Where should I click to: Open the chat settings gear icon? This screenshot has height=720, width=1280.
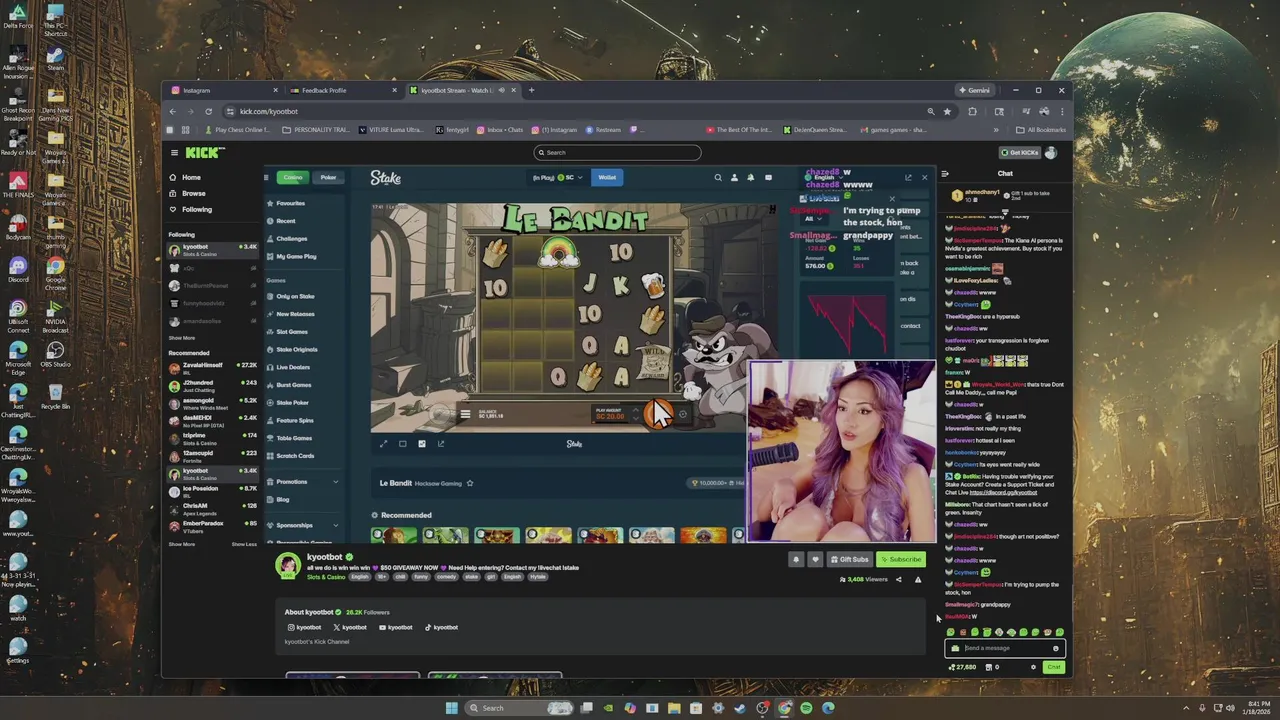pos(1033,667)
